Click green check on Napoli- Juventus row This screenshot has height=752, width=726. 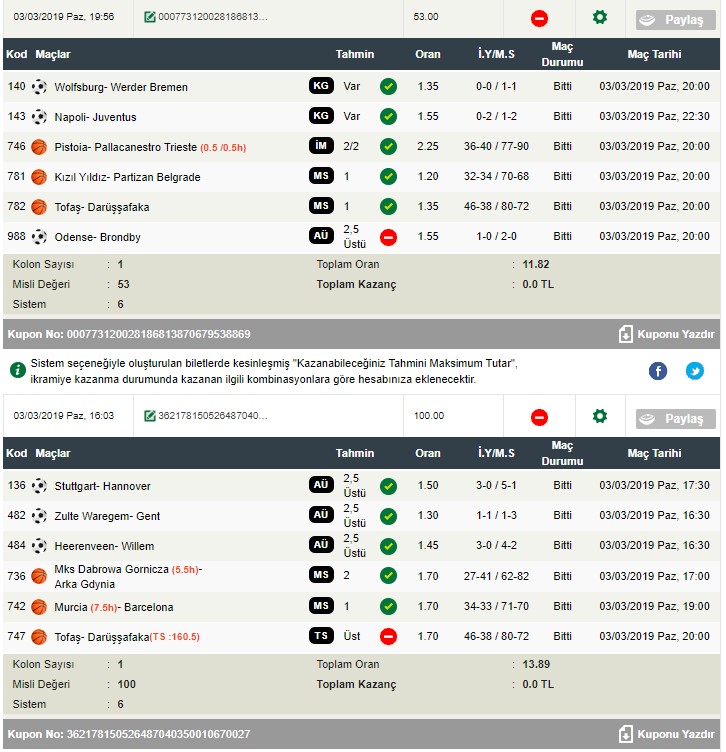[x=388, y=117]
